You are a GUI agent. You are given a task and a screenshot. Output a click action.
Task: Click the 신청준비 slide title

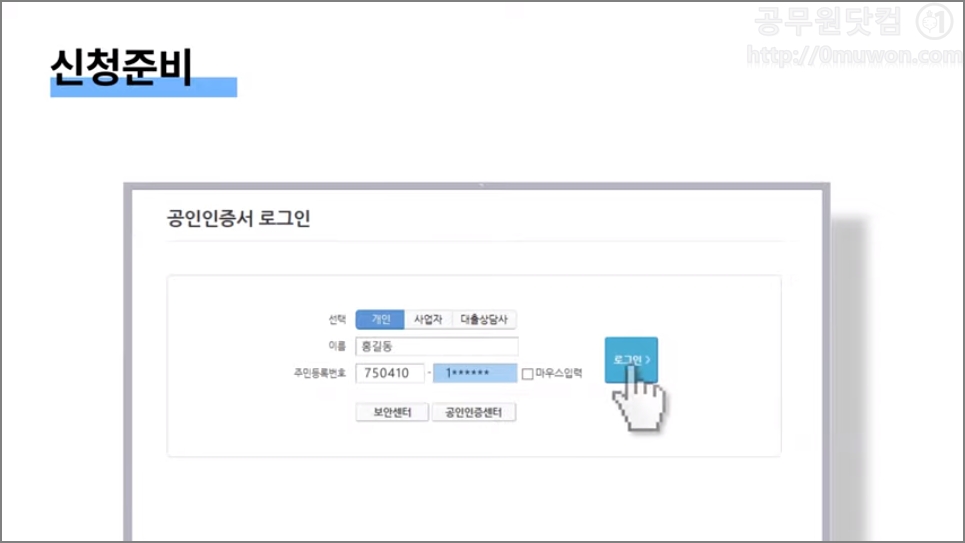[x=122, y=66]
